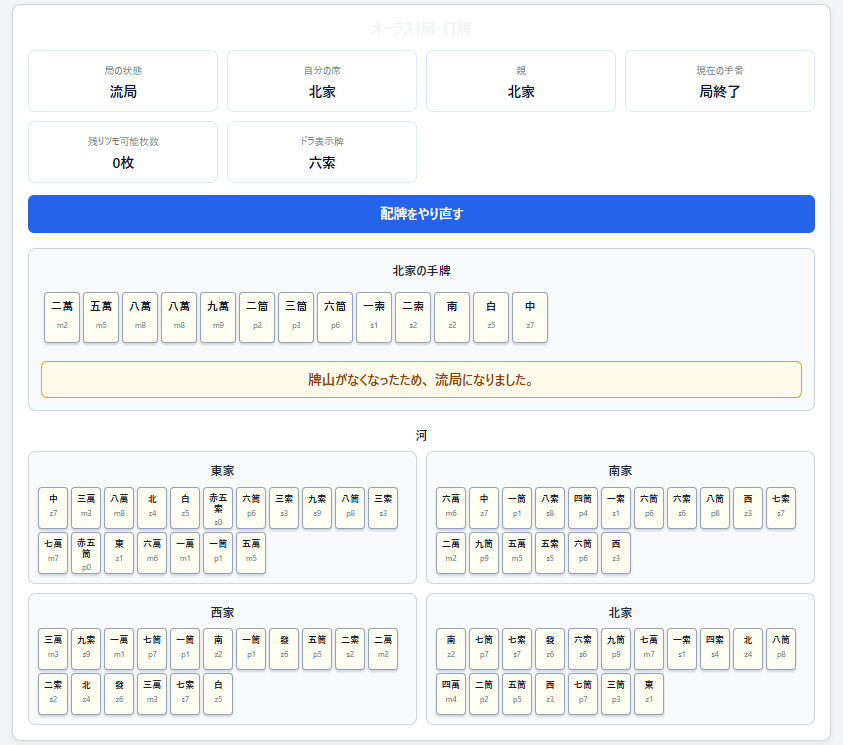Click the 六索 tile in 南家's river
The height and width of the screenshot is (745, 843).
[682, 508]
